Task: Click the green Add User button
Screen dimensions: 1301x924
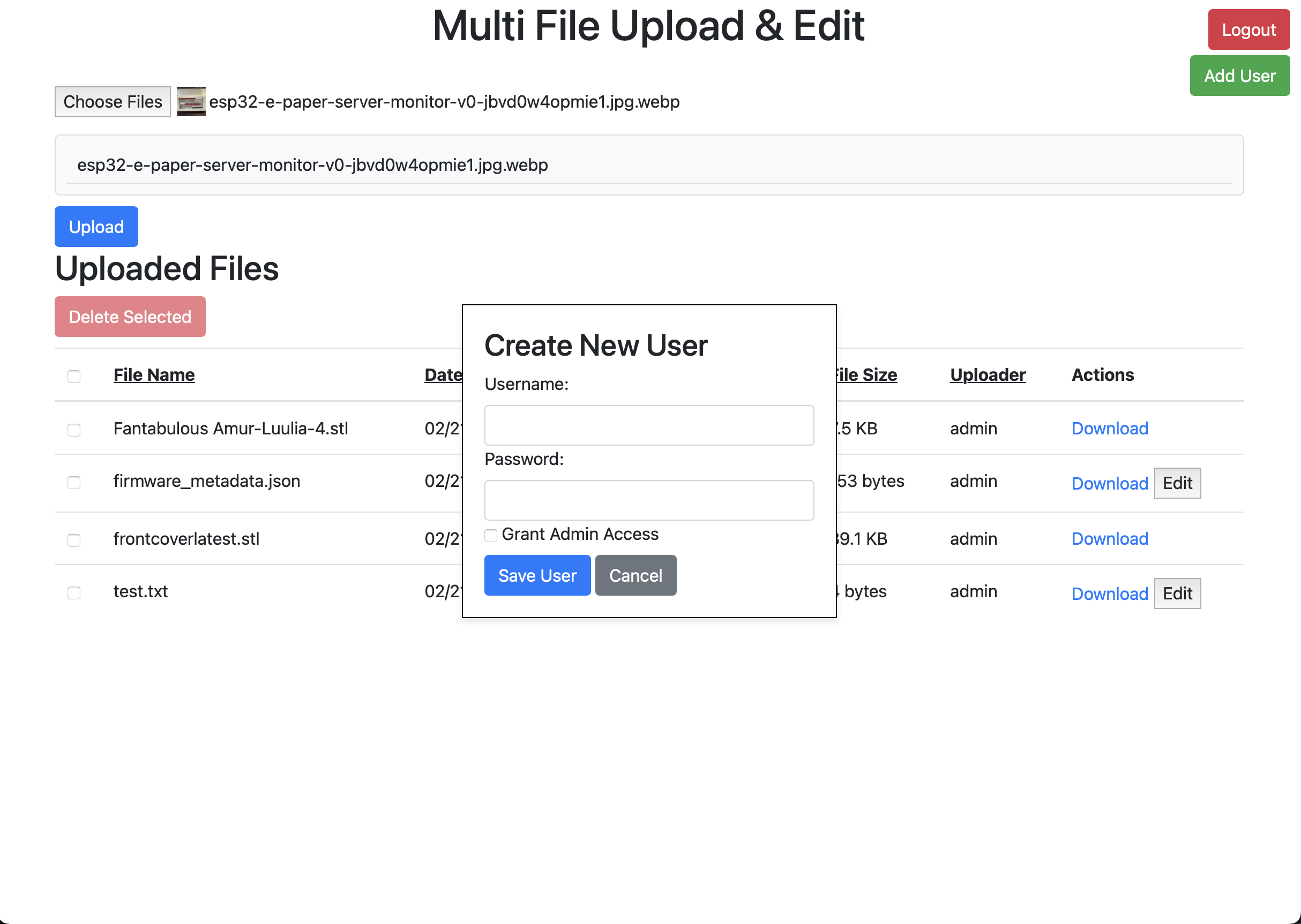Action: point(1239,76)
